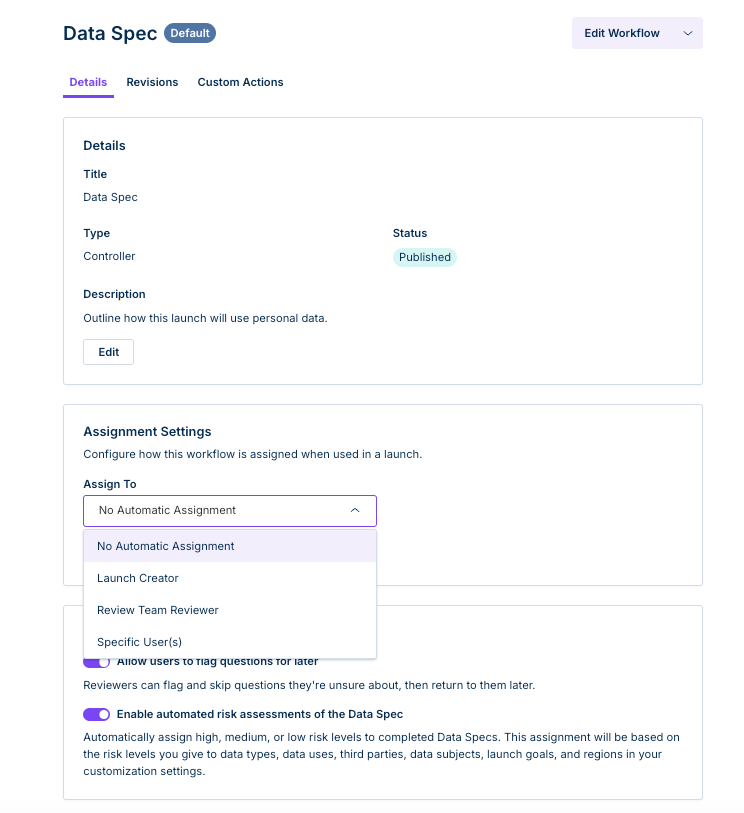Viewport: 744px width, 813px height.
Task: Click the Default badge next to title
Action: pos(190,33)
